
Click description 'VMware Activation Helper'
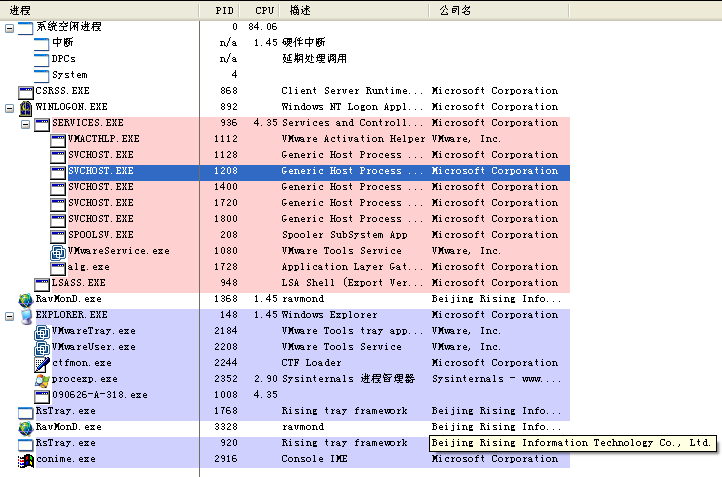353,139
